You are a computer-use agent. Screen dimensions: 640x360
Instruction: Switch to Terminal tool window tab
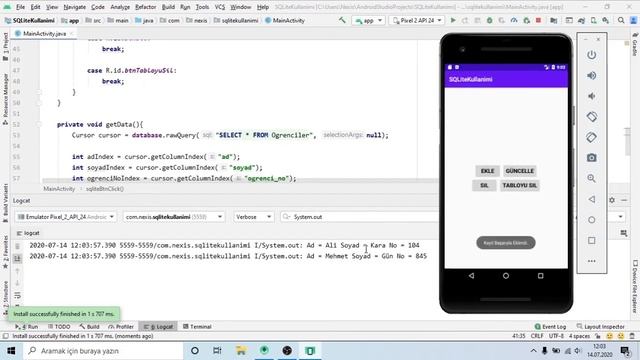(198, 327)
